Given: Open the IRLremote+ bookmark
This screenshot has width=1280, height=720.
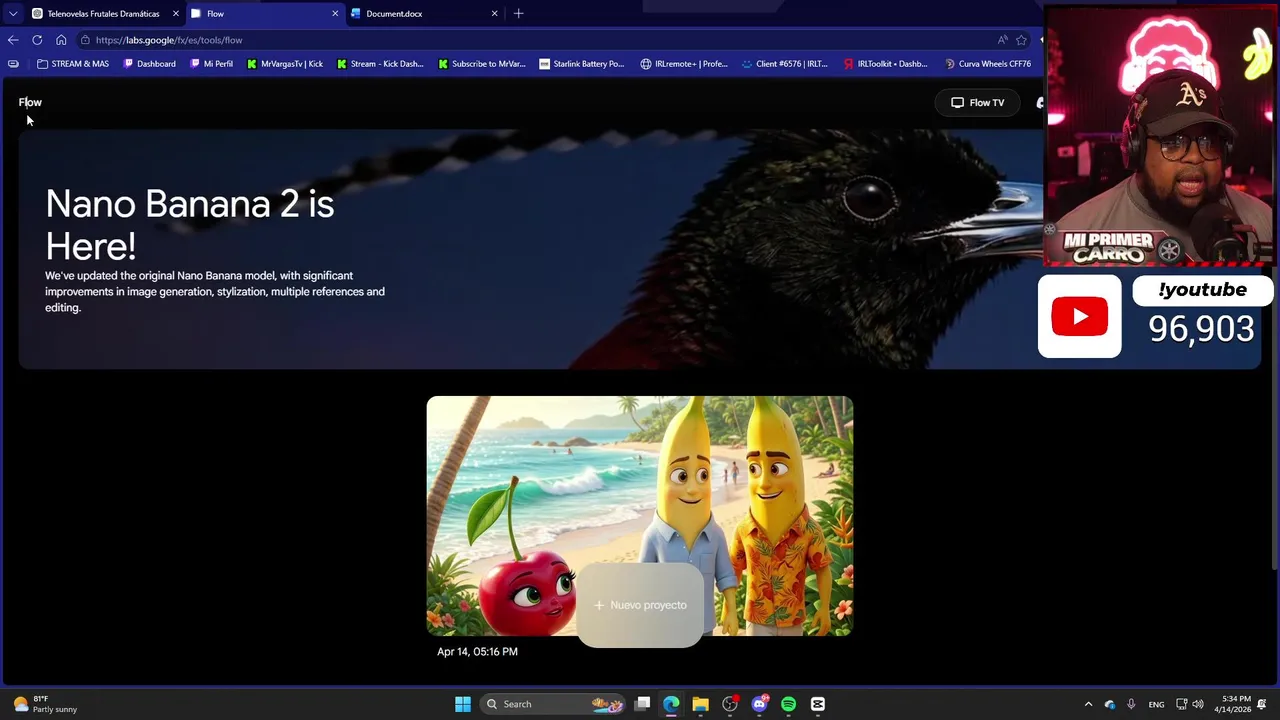Looking at the screenshot, I should (684, 64).
